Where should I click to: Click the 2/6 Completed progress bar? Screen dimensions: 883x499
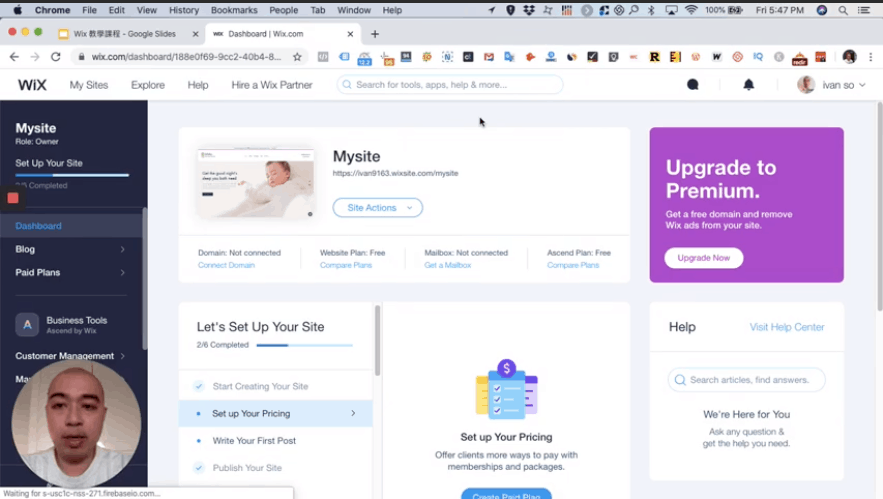tap(305, 345)
